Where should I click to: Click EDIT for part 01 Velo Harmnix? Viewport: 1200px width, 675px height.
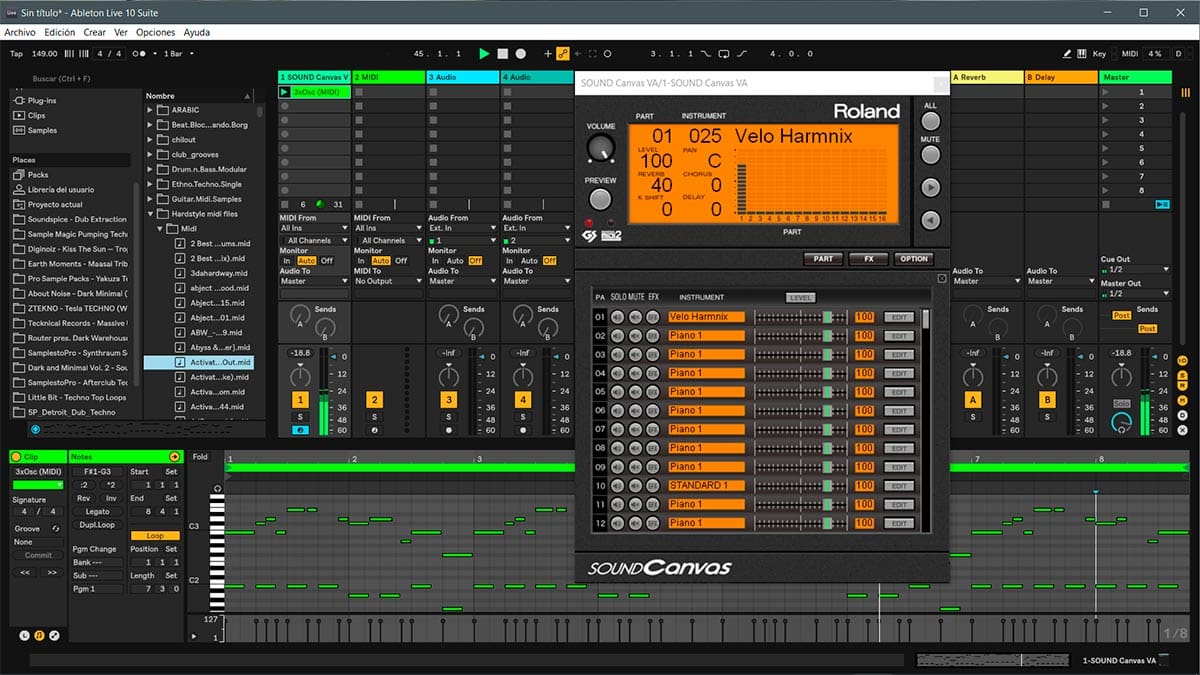(899, 317)
